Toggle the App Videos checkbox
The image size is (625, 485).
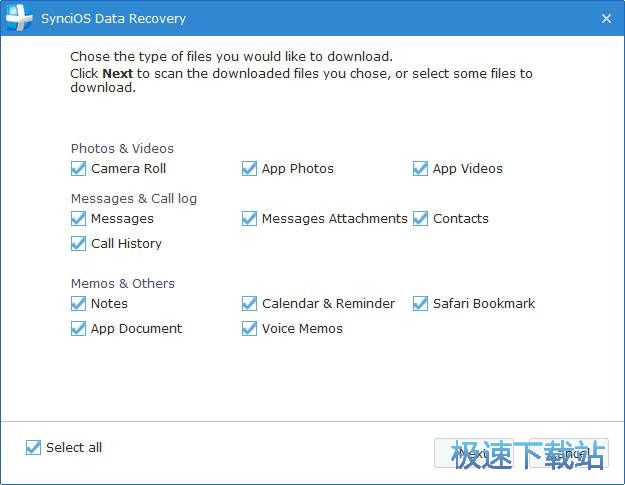click(421, 169)
